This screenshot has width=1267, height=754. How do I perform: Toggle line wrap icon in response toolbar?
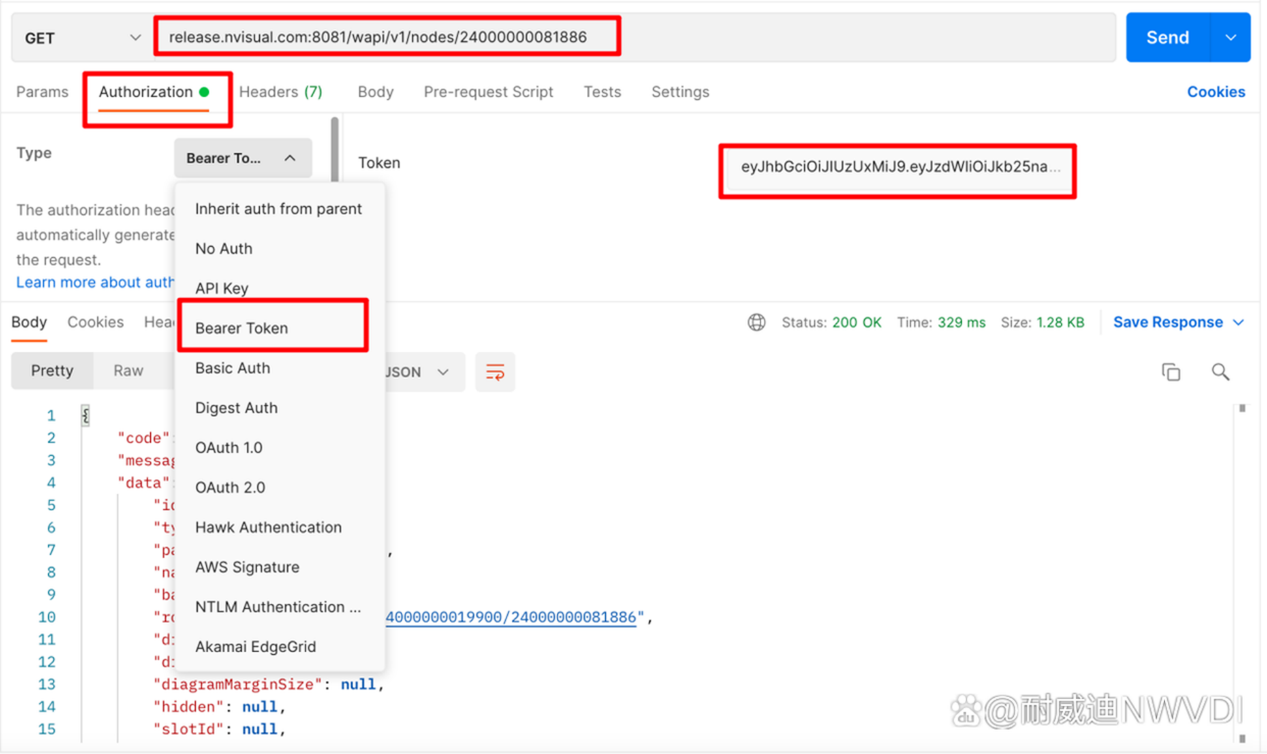(495, 372)
